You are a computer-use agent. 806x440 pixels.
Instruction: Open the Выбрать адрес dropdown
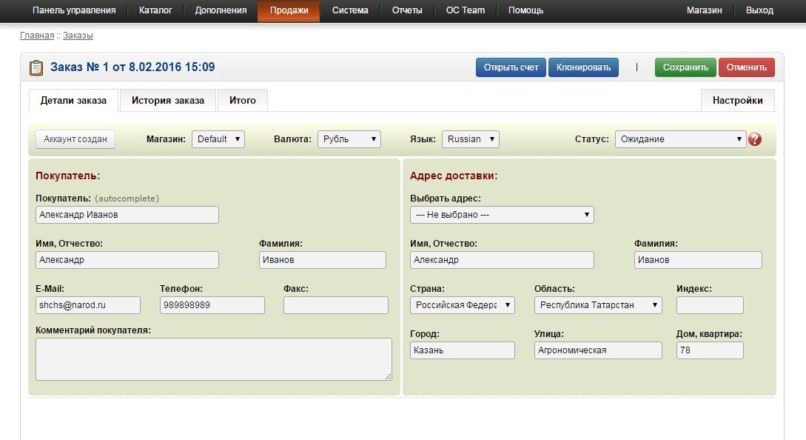502,215
